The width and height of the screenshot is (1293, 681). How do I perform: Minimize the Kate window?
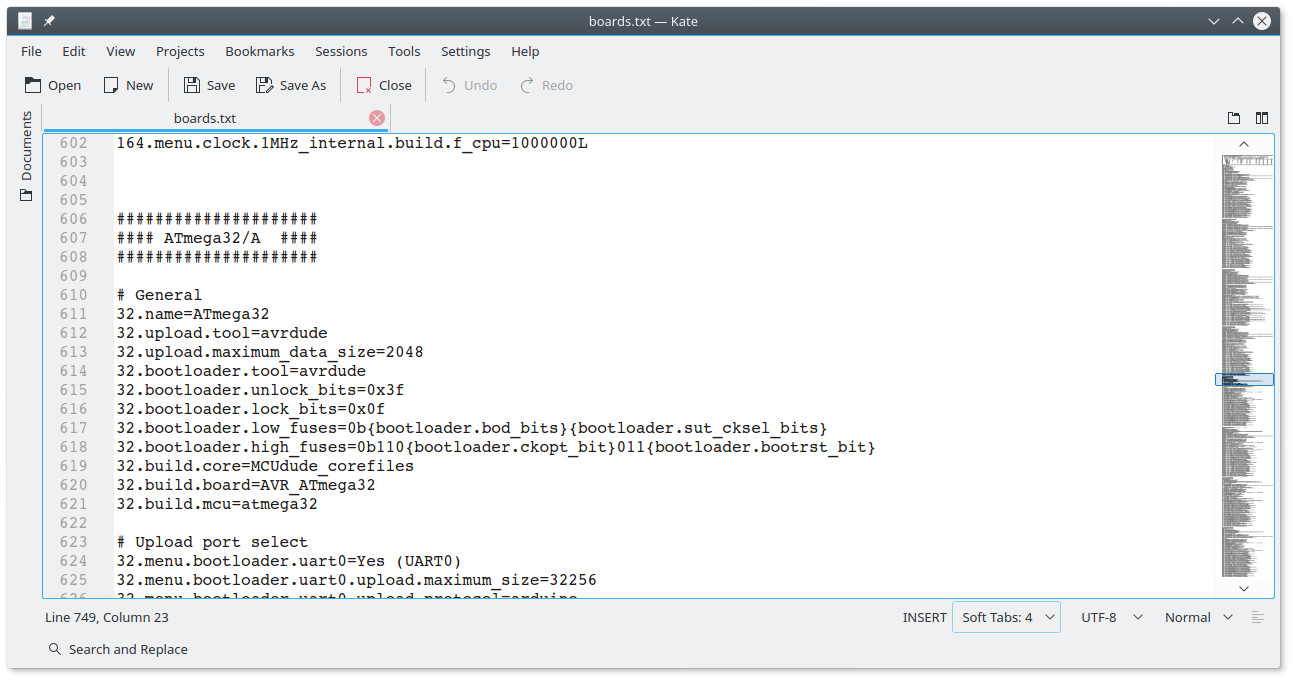click(1214, 21)
